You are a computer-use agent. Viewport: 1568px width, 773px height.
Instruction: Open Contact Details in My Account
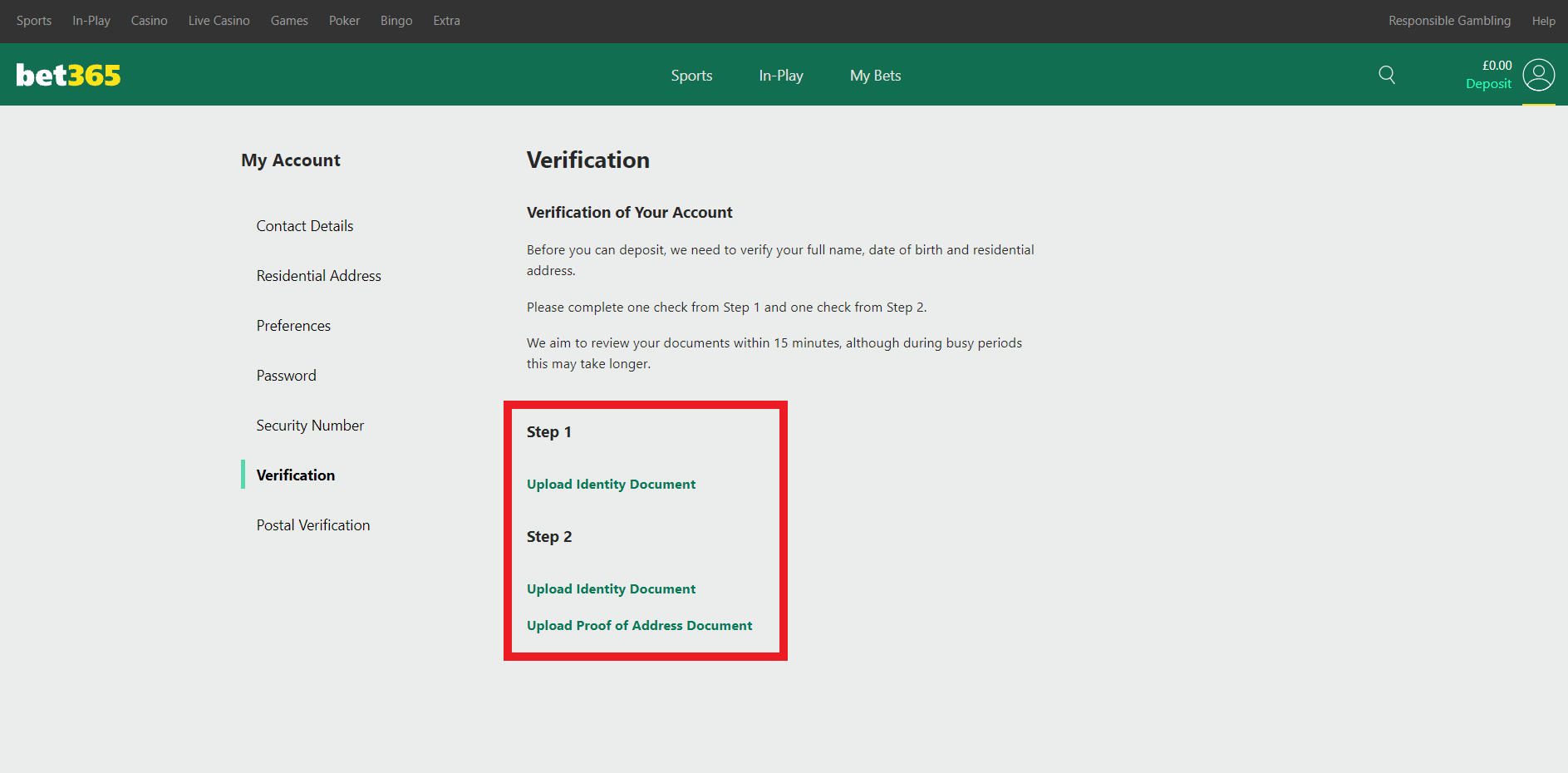coord(305,226)
